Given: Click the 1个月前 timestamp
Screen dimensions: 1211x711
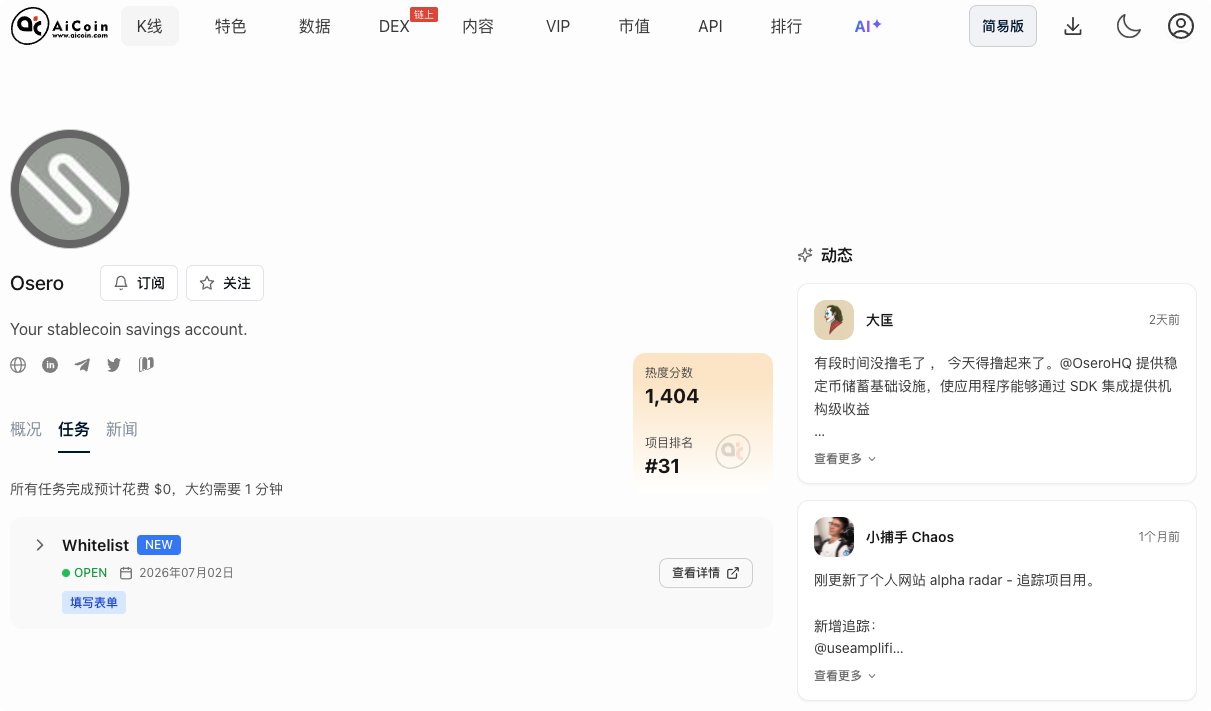Looking at the screenshot, I should tap(1159, 537).
